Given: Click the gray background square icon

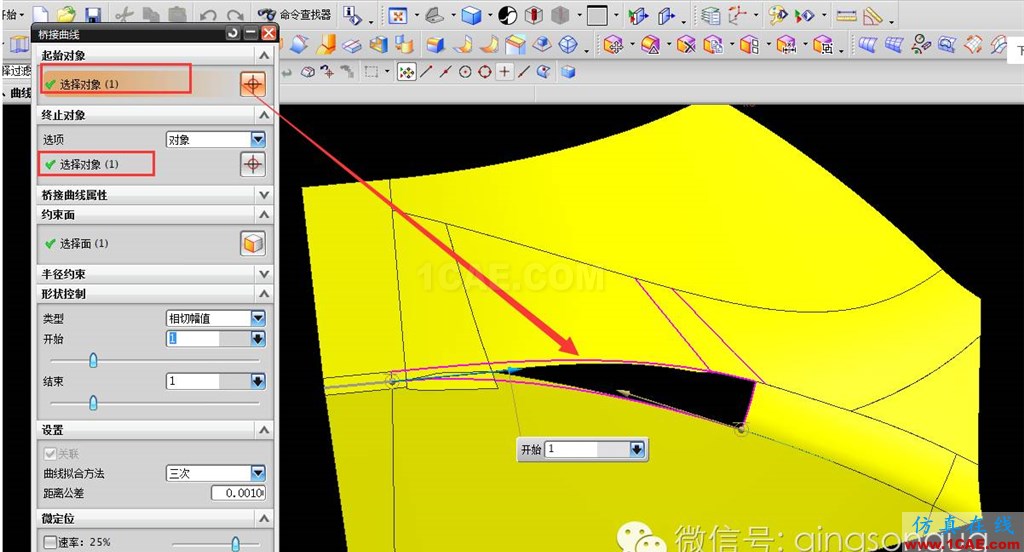Looking at the screenshot, I should [x=597, y=15].
